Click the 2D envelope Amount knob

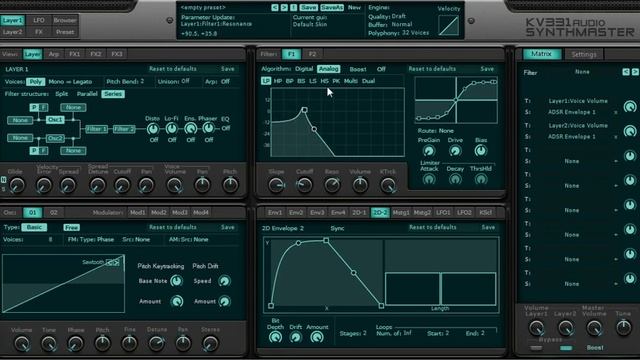pos(317,337)
